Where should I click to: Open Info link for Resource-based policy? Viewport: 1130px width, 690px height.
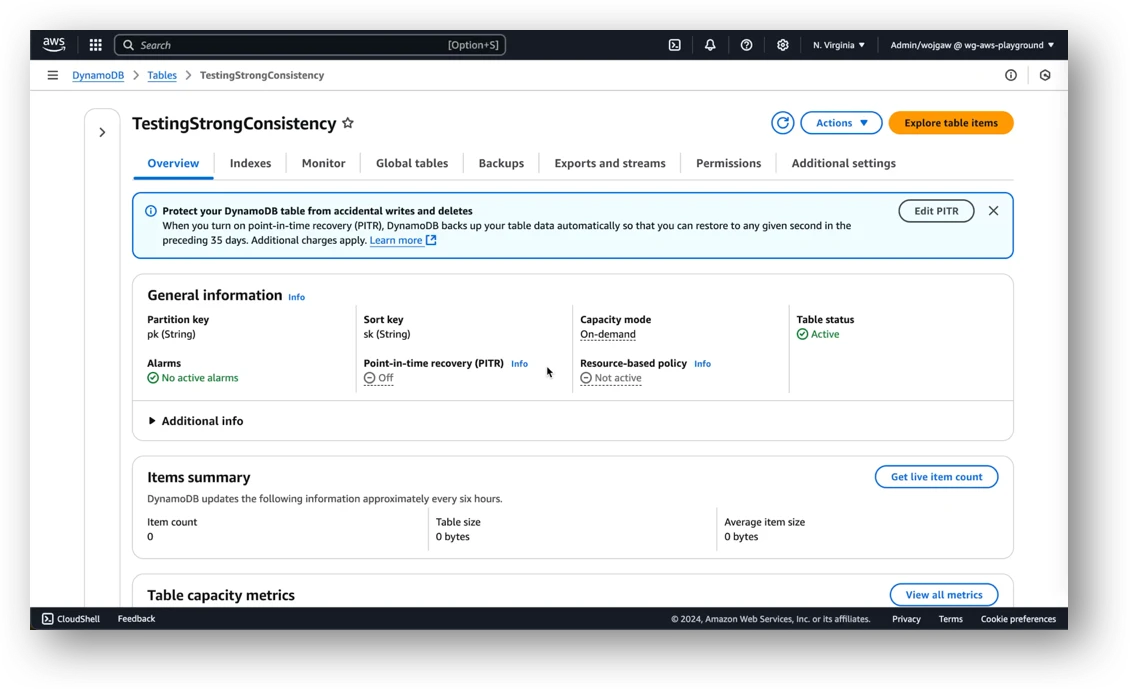(703, 363)
